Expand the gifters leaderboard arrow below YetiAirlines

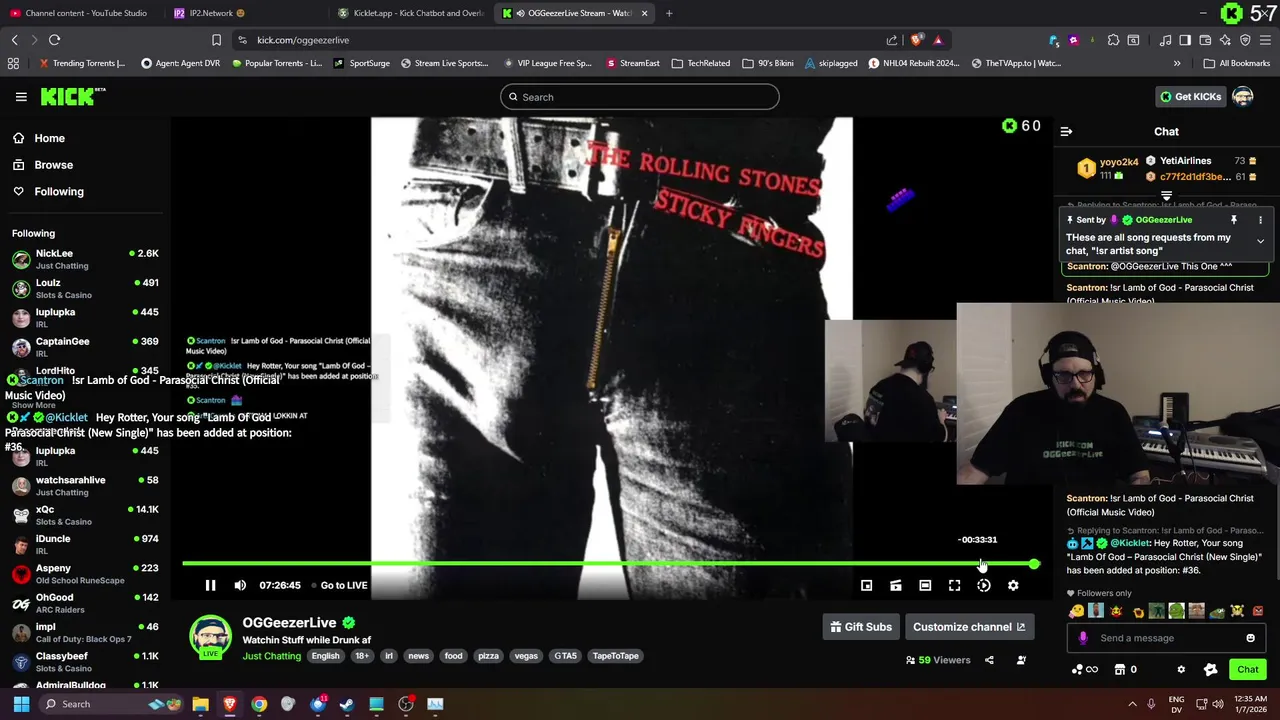click(x=1166, y=196)
